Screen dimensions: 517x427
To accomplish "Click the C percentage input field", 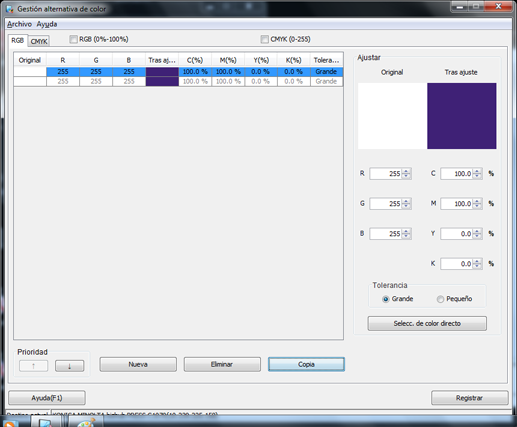I will coord(457,174).
